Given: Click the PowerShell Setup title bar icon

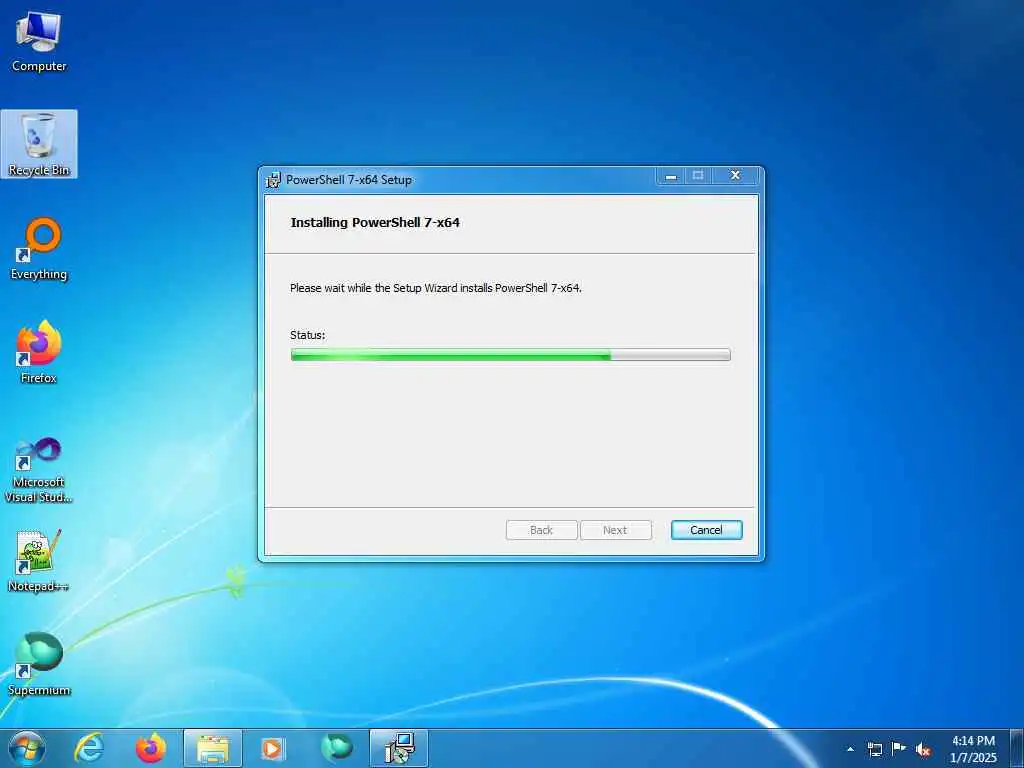Looking at the screenshot, I should tap(273, 180).
